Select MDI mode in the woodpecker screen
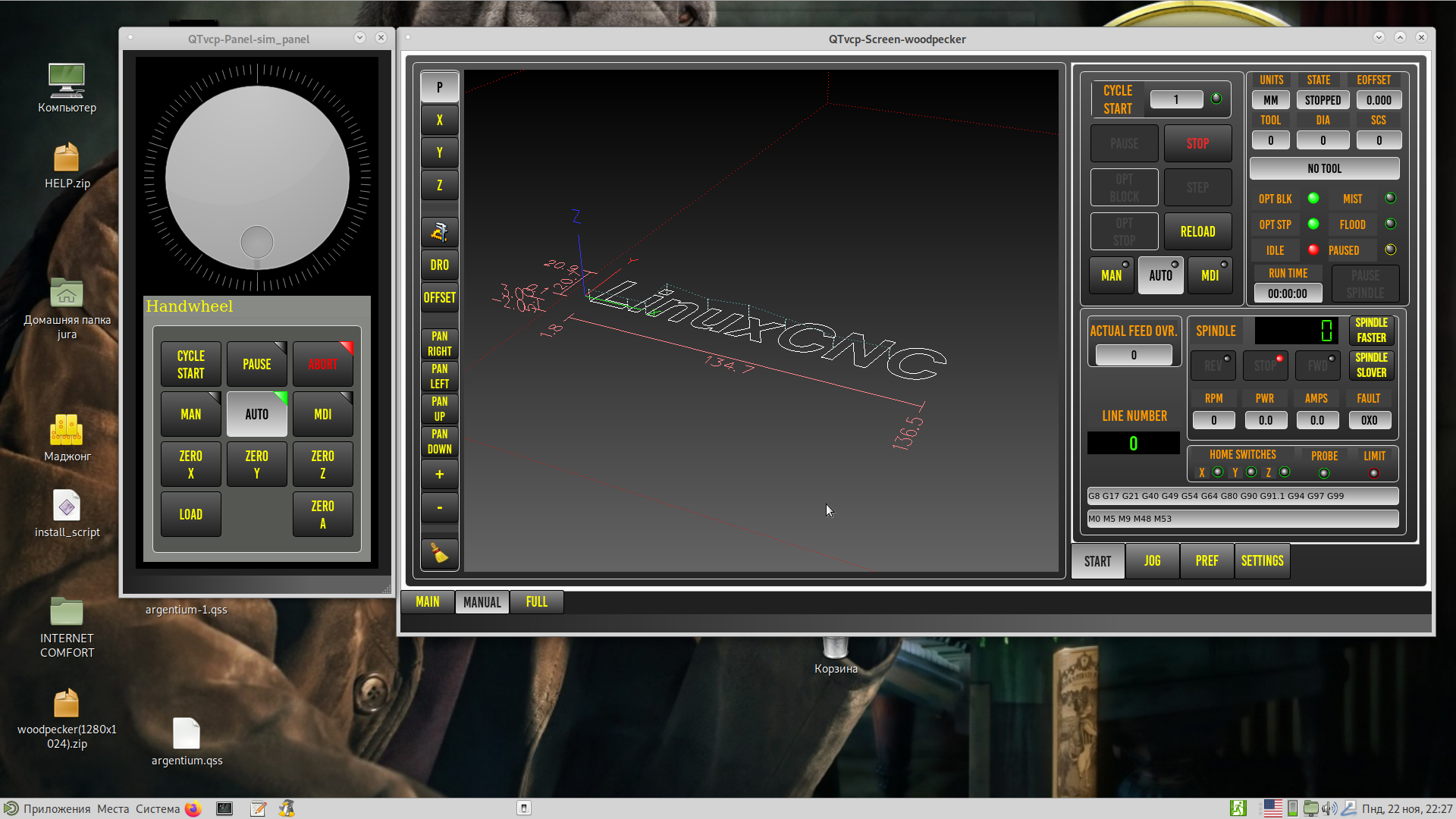The image size is (1456, 819). tap(1210, 275)
